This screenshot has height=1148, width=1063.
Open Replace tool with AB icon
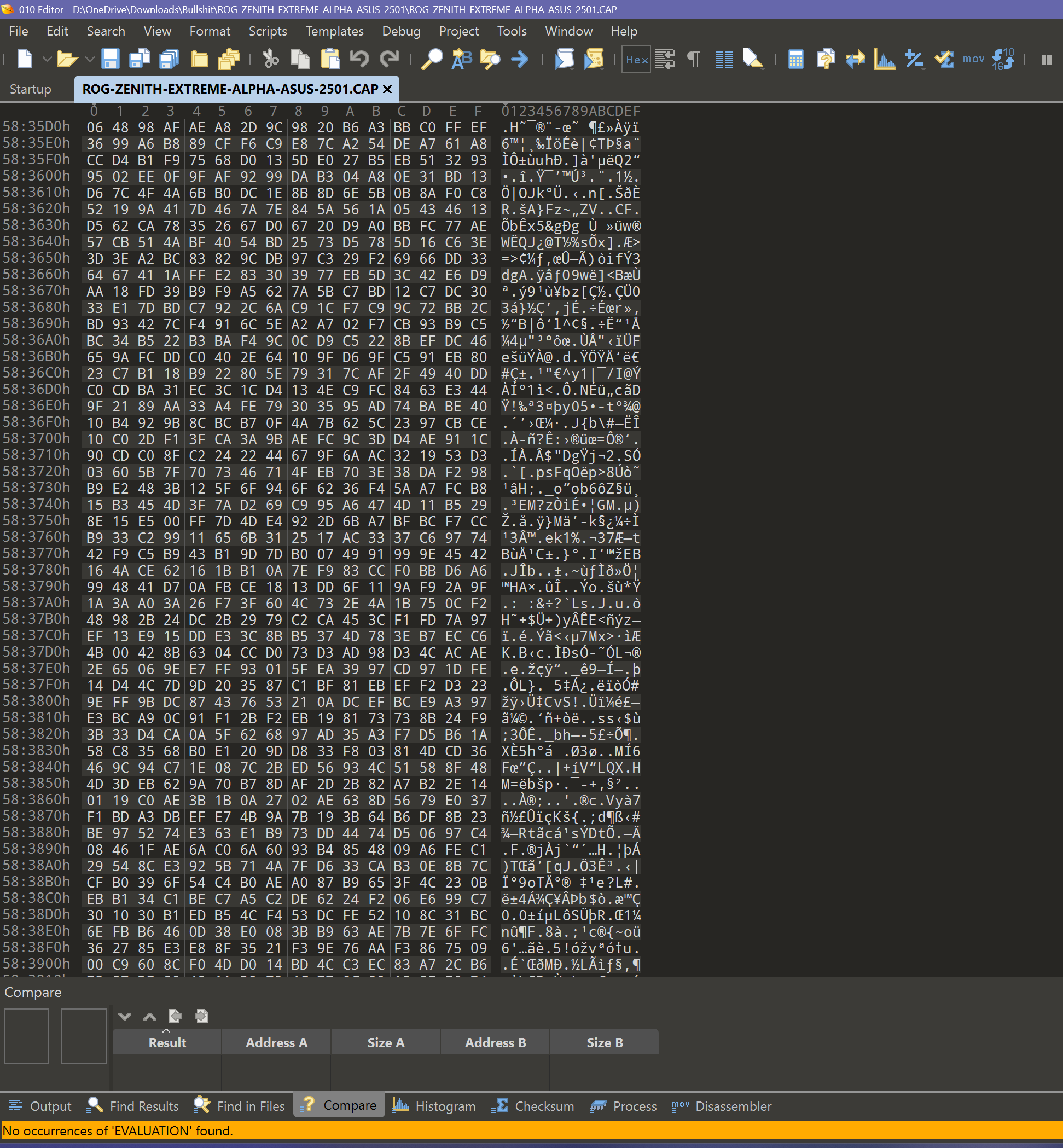pyautogui.click(x=462, y=59)
